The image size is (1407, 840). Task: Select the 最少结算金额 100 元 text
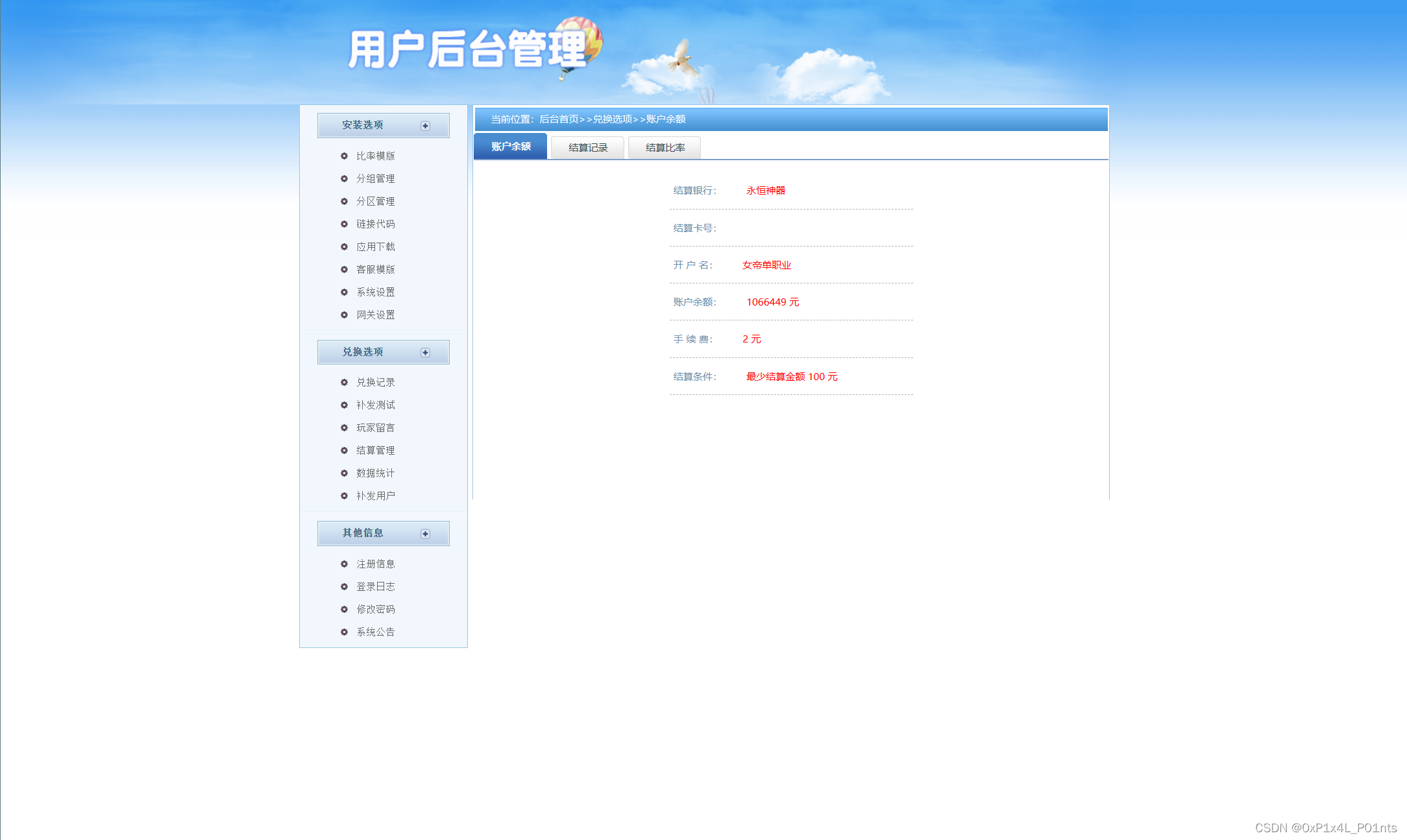(792, 377)
